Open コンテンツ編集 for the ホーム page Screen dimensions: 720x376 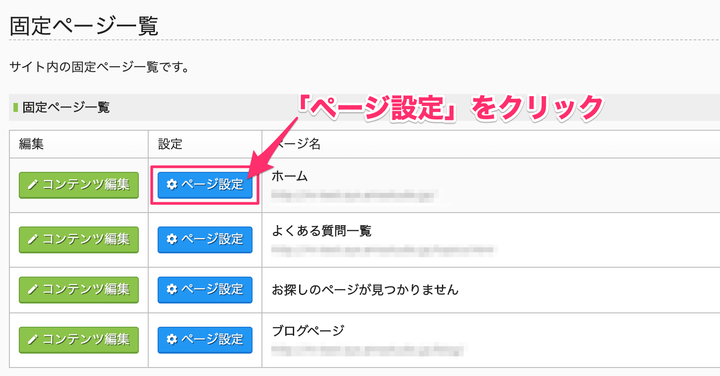(79, 185)
